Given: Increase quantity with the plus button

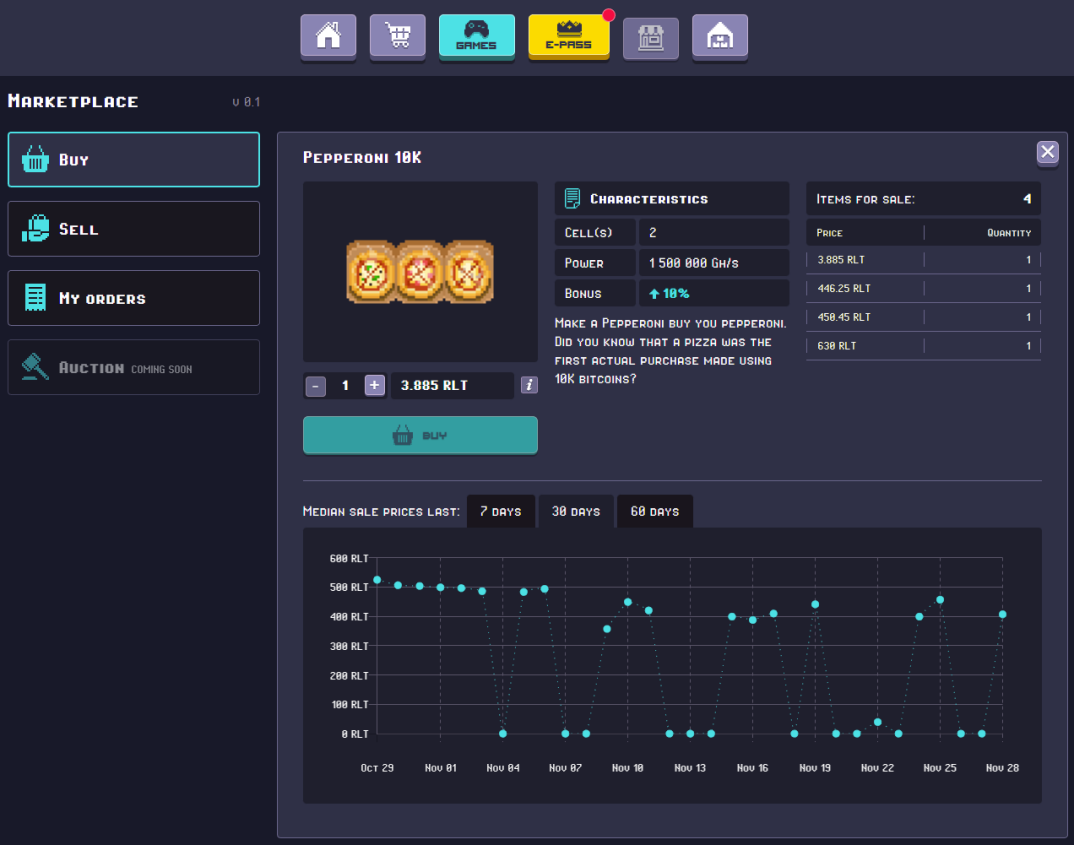Looking at the screenshot, I should click(374, 385).
